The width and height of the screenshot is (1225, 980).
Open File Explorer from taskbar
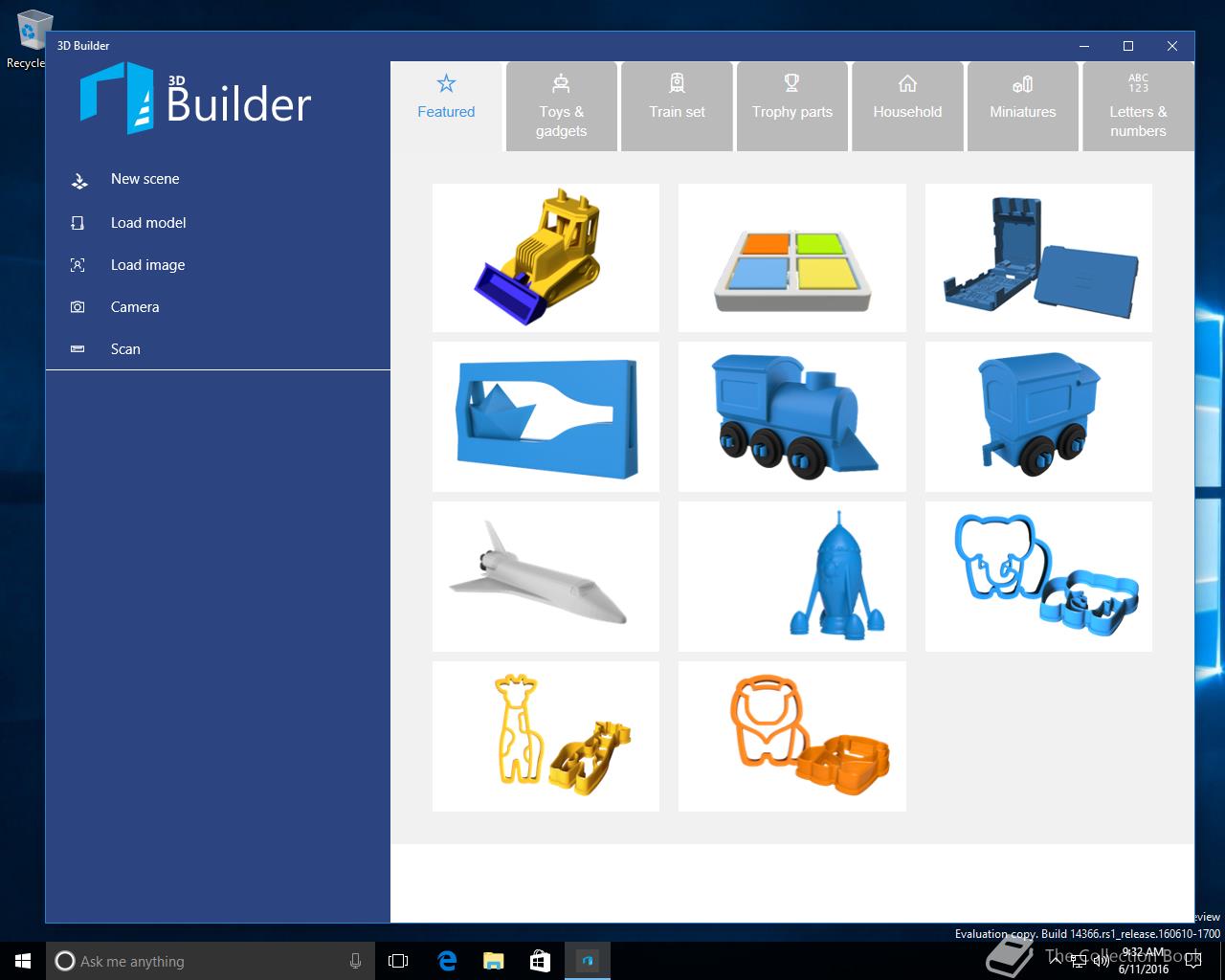tap(494, 961)
